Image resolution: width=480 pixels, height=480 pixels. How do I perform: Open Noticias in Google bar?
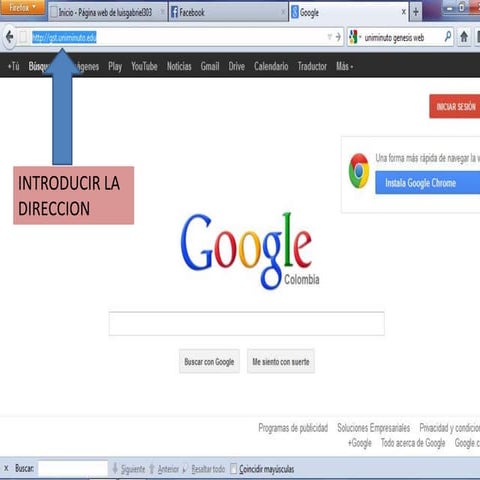[x=179, y=66]
